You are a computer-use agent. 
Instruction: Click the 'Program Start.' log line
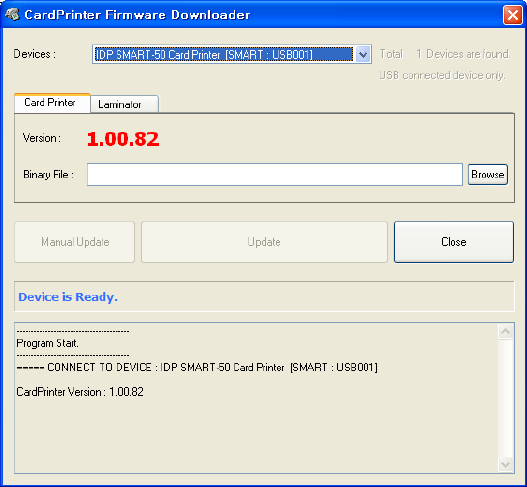47,343
